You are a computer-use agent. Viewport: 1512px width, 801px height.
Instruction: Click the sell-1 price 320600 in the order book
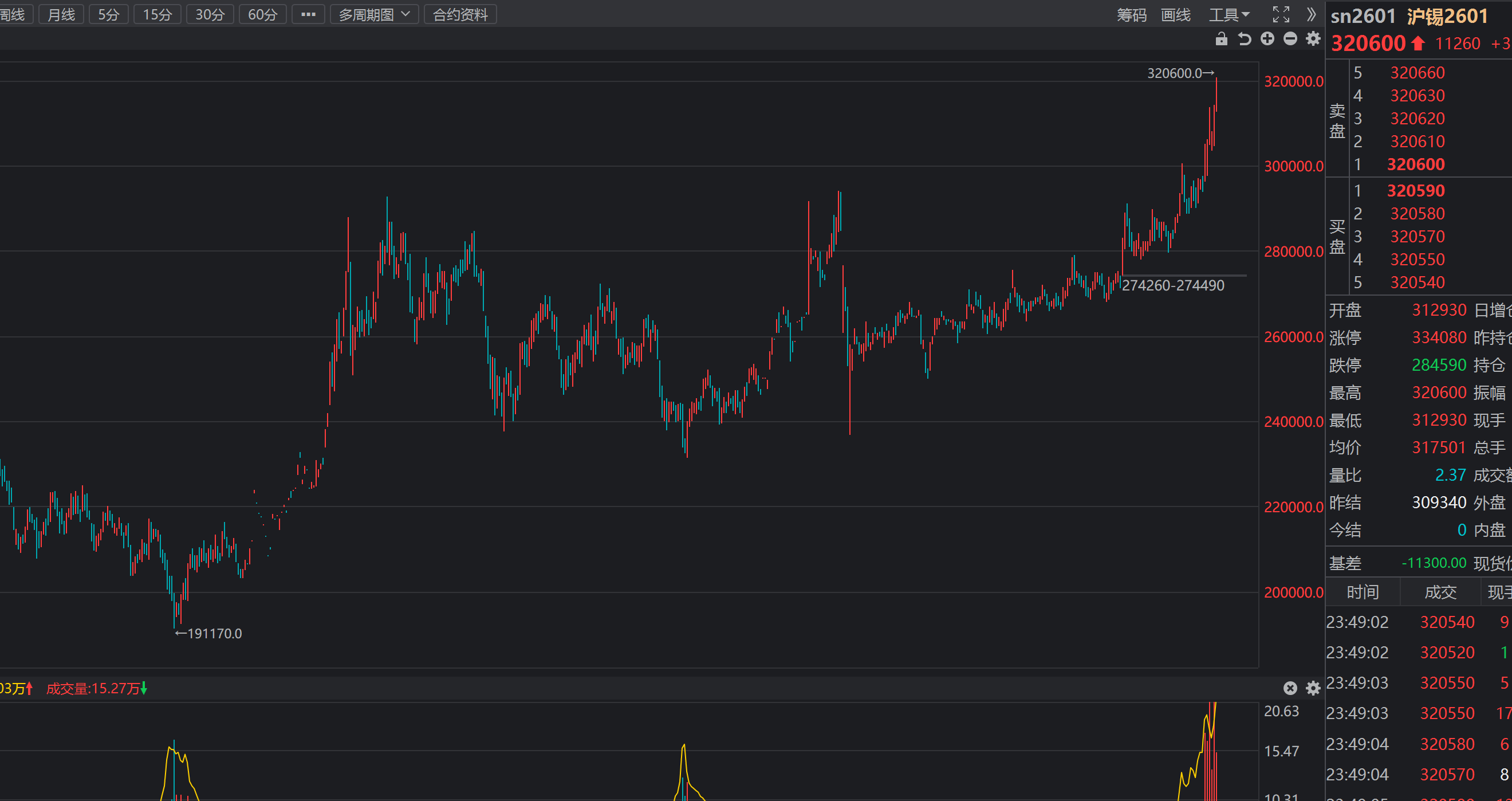(1415, 164)
